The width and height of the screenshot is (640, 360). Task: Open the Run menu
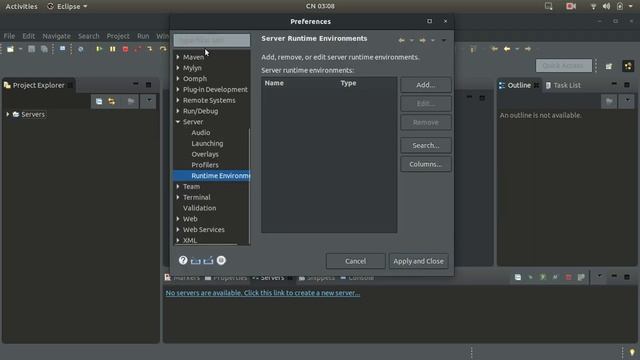pos(143,36)
